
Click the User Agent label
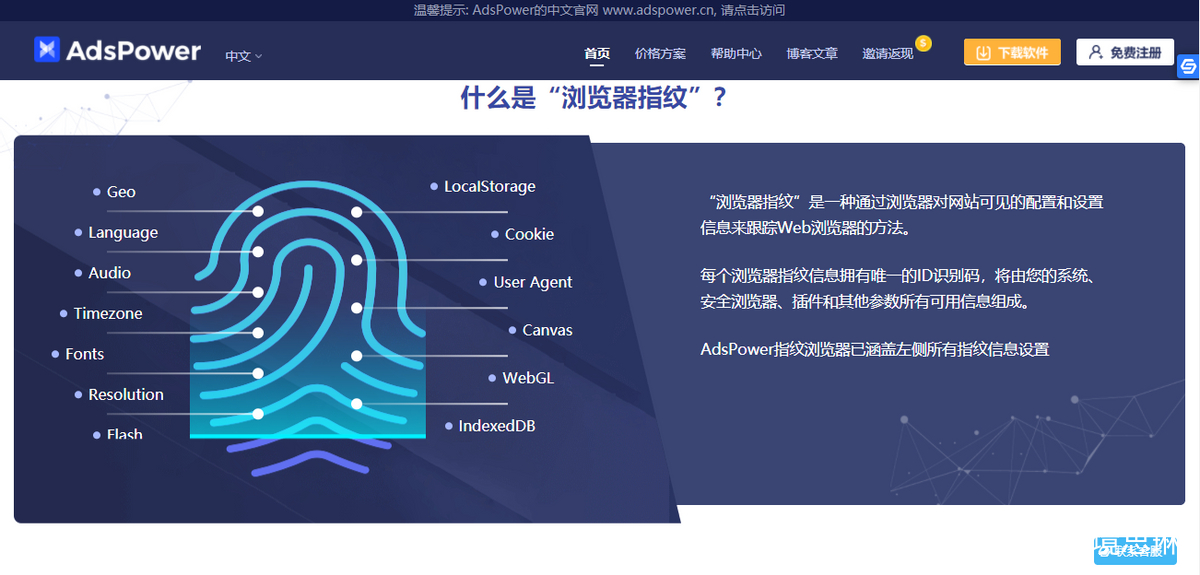533,282
